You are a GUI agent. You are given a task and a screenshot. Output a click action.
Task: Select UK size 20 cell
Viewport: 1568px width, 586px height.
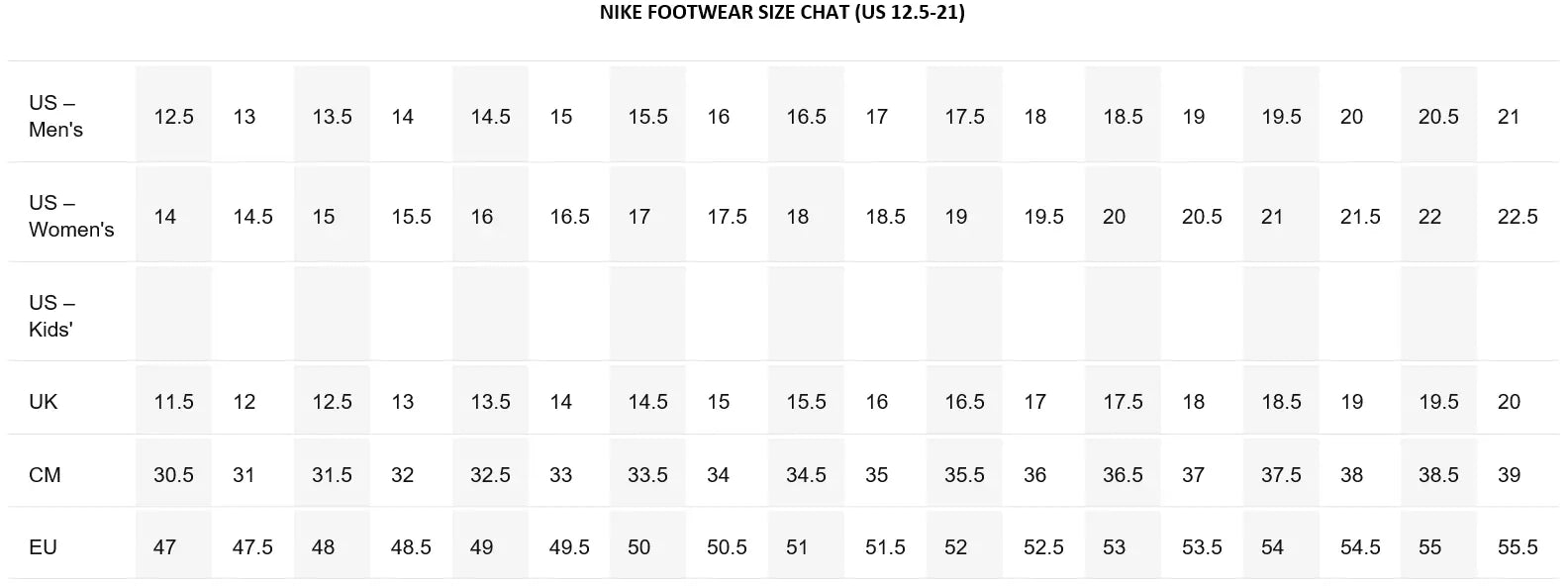pyautogui.click(x=1518, y=402)
